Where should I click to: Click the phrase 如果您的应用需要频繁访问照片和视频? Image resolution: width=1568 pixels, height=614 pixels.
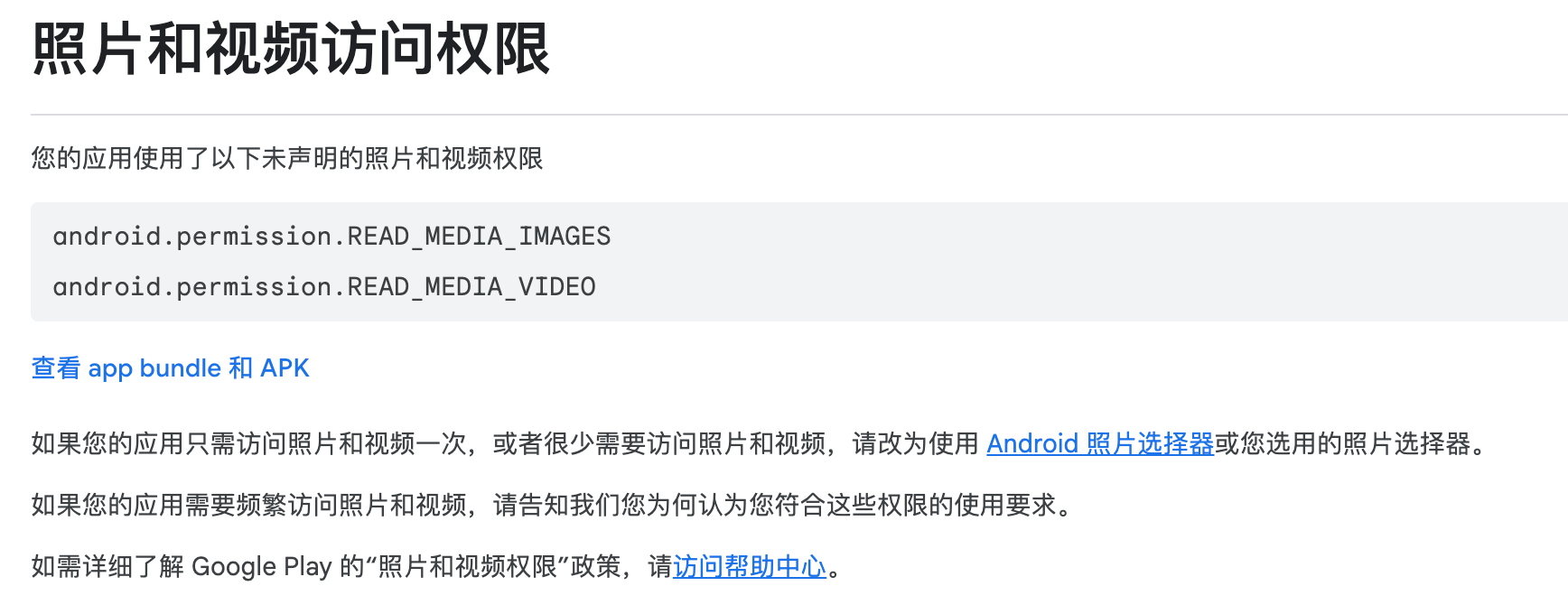[x=248, y=506]
